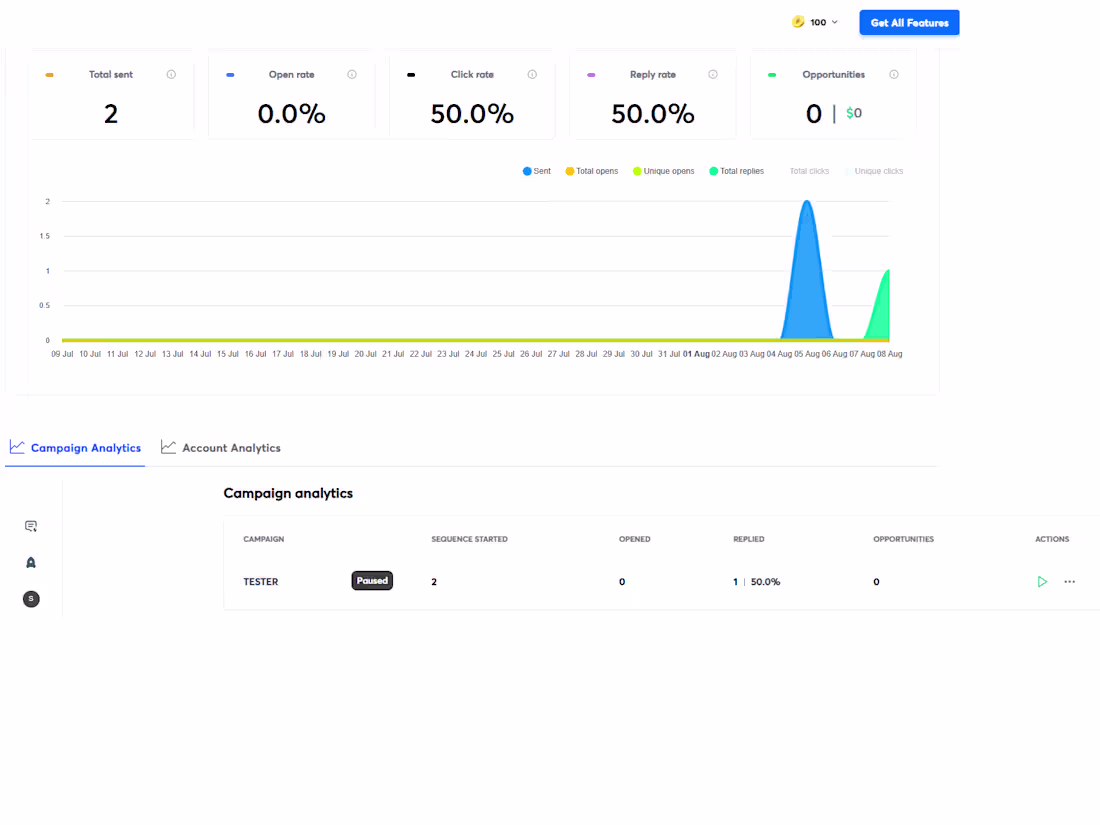1100x825 pixels.
Task: Open the chat messages icon in the sidebar
Action: (x=30, y=526)
